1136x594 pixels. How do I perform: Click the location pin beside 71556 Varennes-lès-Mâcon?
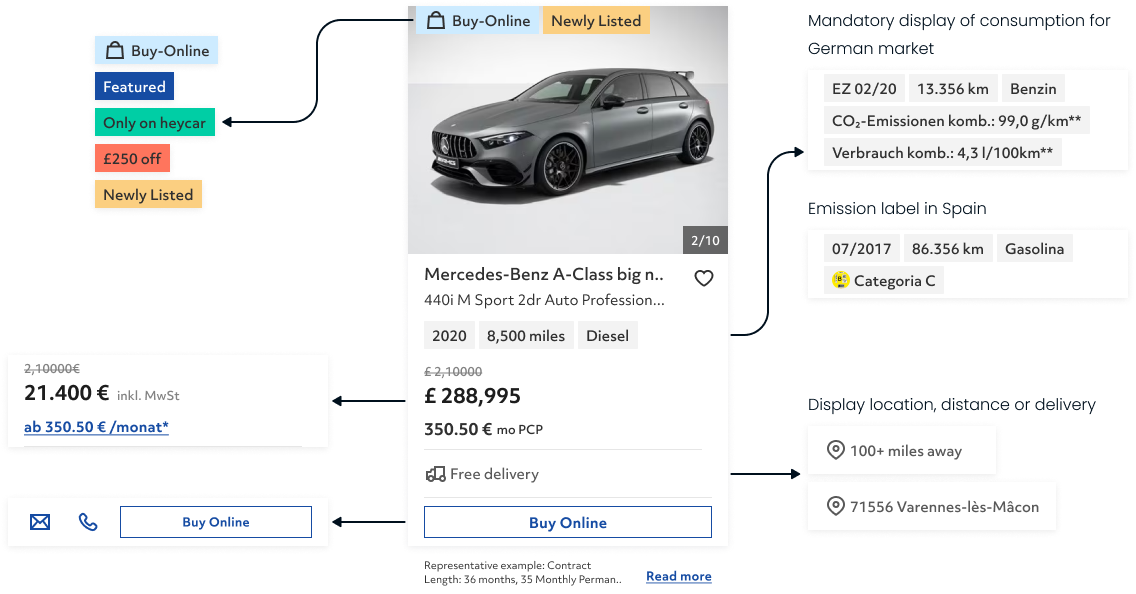(836, 507)
